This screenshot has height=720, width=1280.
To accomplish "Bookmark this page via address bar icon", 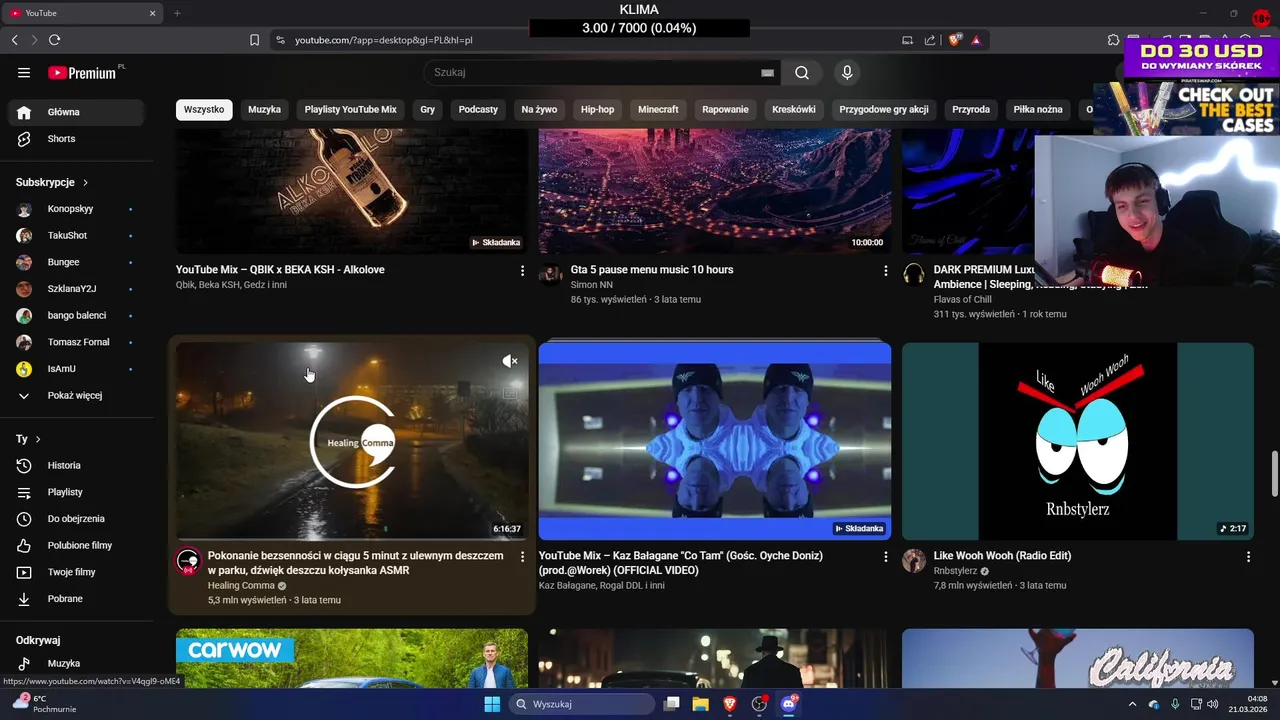I will click(254, 40).
